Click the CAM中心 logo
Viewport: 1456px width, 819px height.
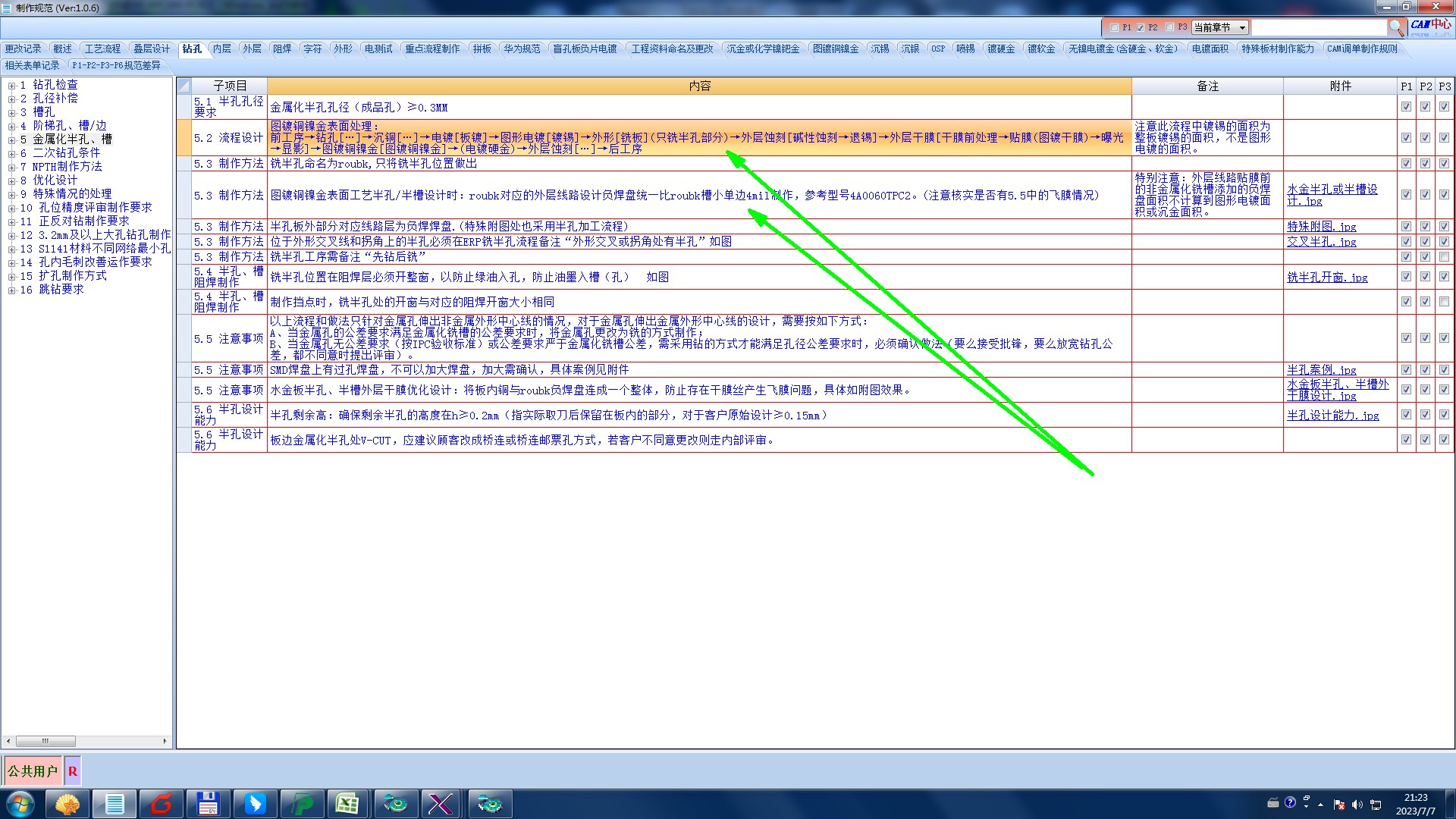coord(1430,25)
